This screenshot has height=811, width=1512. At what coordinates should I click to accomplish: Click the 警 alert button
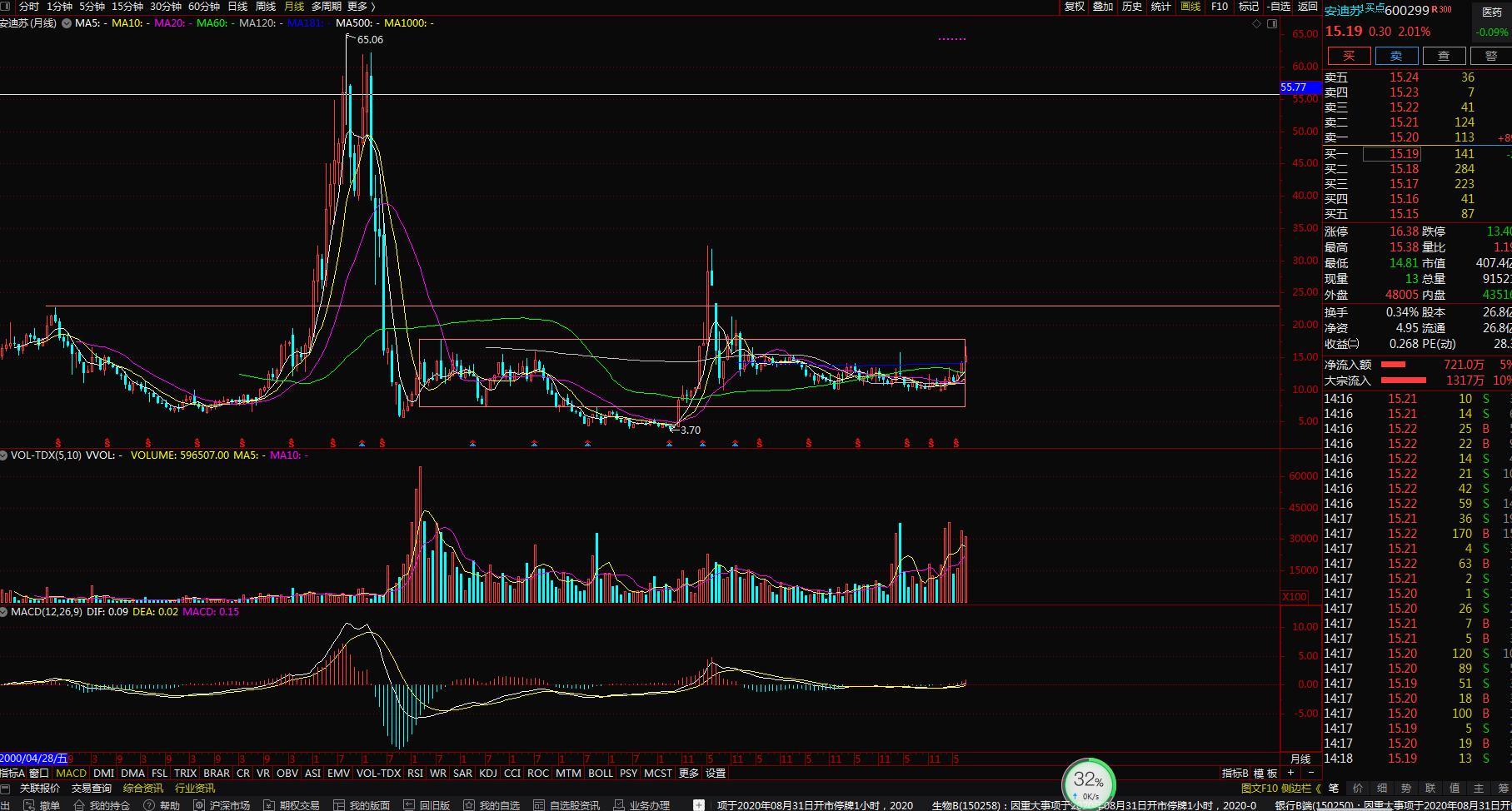point(1491,56)
